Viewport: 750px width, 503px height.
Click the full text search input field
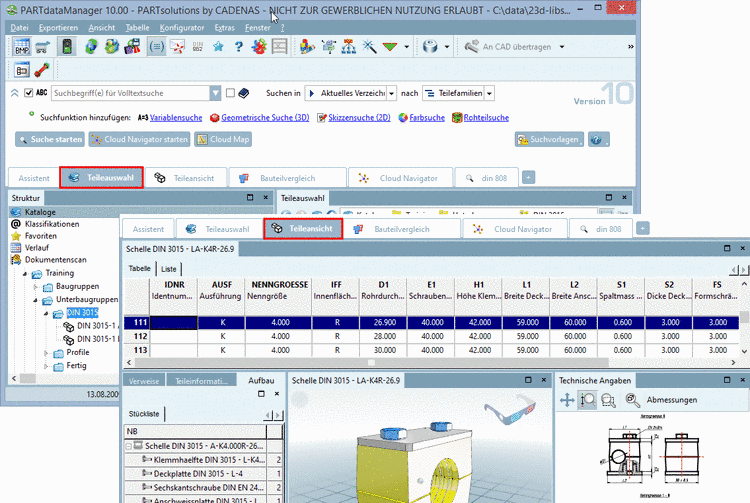[x=131, y=93]
